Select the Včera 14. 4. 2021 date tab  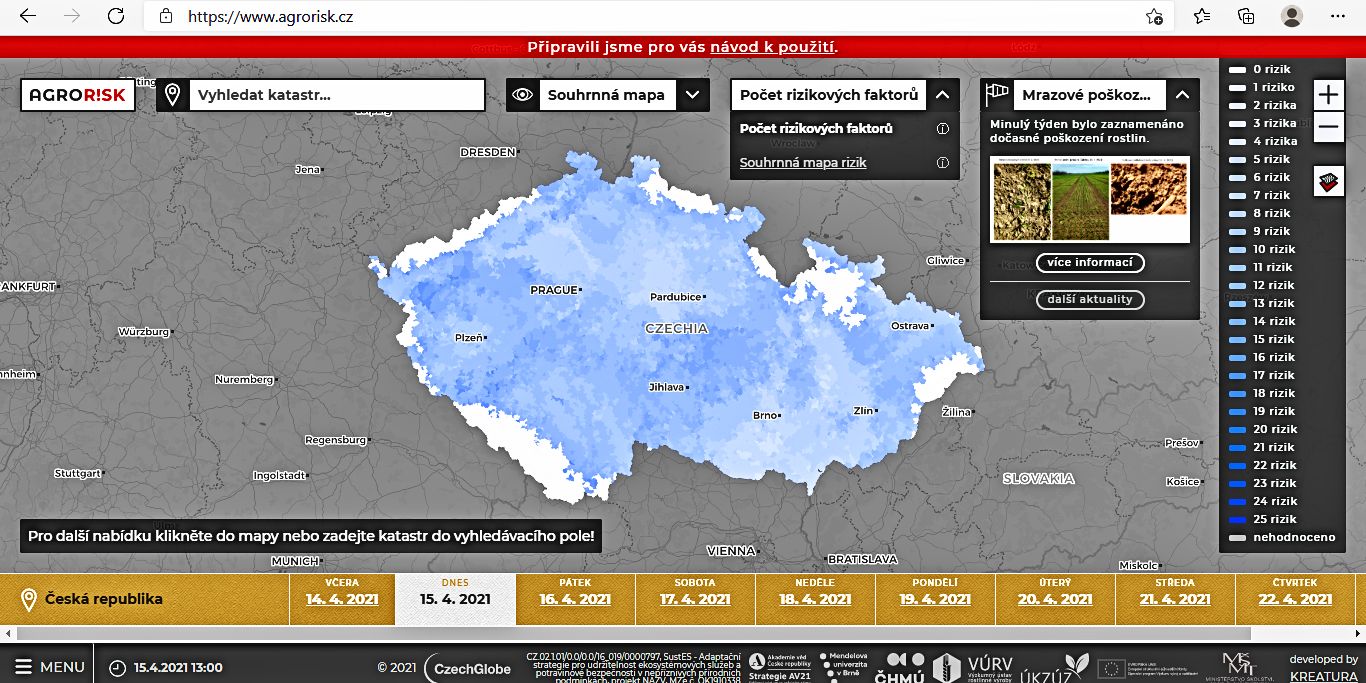pos(342,592)
